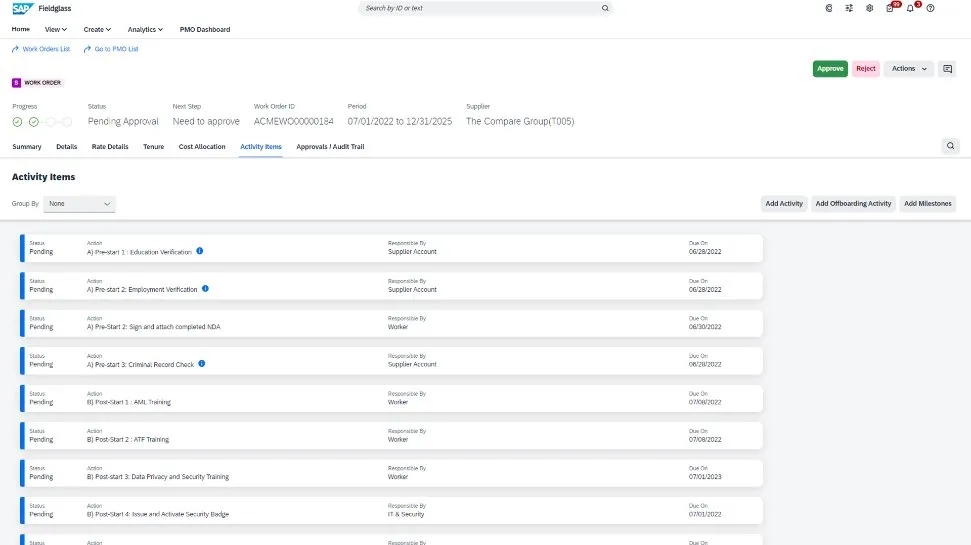Follow the Work Orders List link
This screenshot has height=545, width=971.
click(x=46, y=49)
